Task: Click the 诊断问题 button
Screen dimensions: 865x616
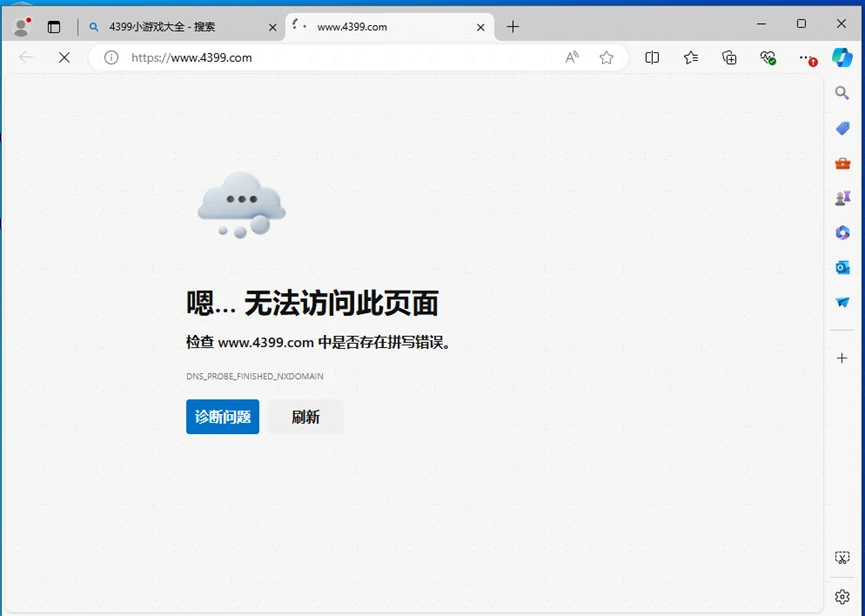Action: [222, 417]
